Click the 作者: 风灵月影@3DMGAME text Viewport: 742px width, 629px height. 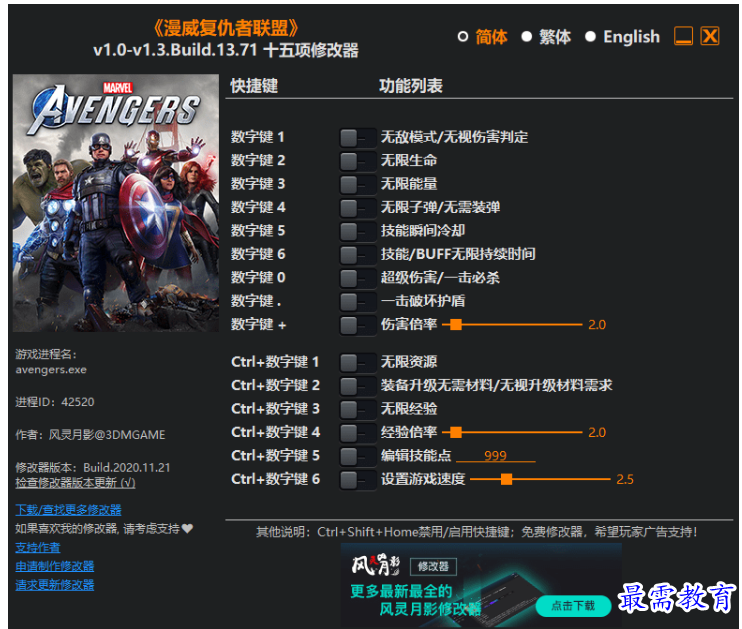click(90, 435)
